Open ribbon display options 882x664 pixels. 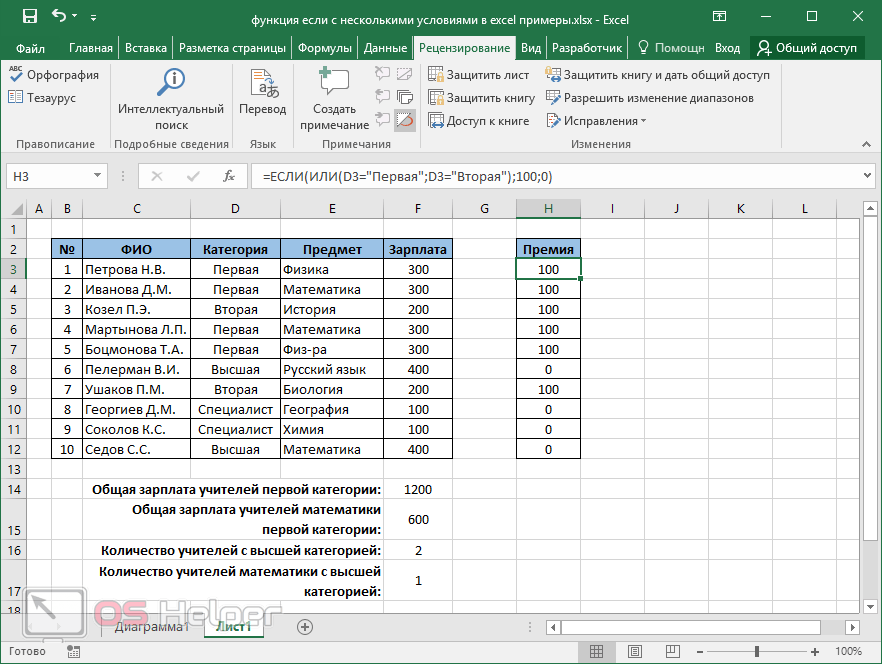coord(719,16)
